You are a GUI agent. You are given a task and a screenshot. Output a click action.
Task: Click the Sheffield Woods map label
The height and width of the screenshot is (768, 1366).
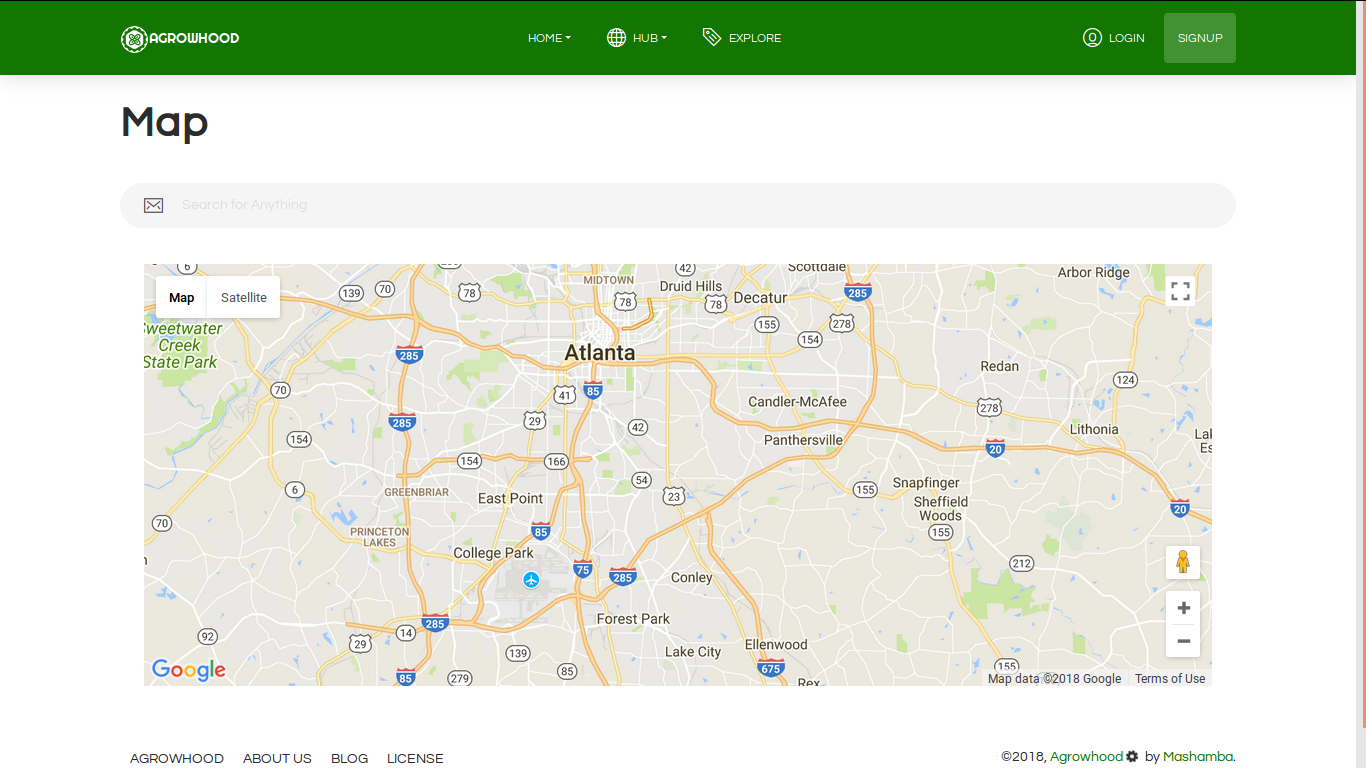(940, 509)
